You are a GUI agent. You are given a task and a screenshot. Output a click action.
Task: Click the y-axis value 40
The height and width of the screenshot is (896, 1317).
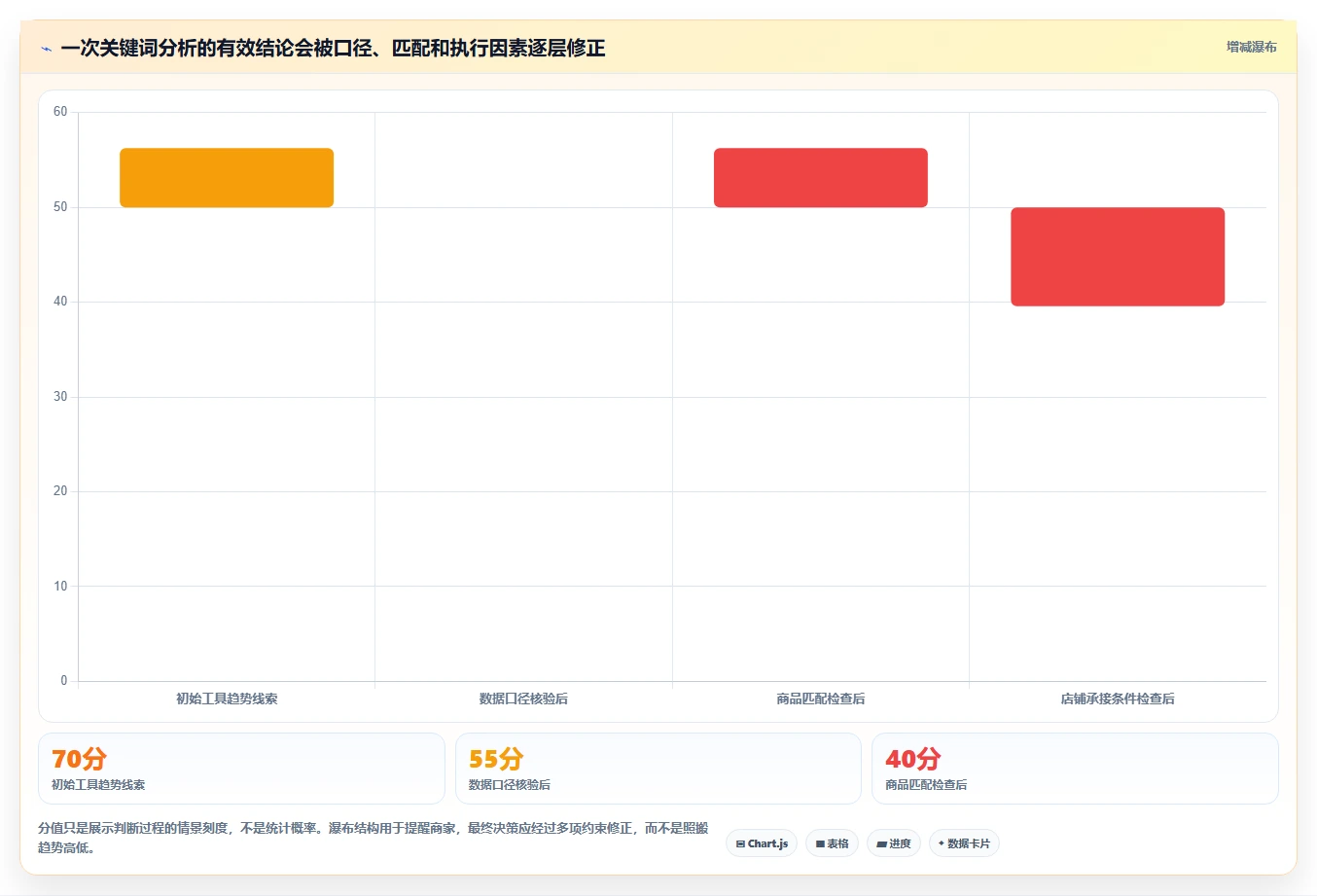pyautogui.click(x=60, y=302)
